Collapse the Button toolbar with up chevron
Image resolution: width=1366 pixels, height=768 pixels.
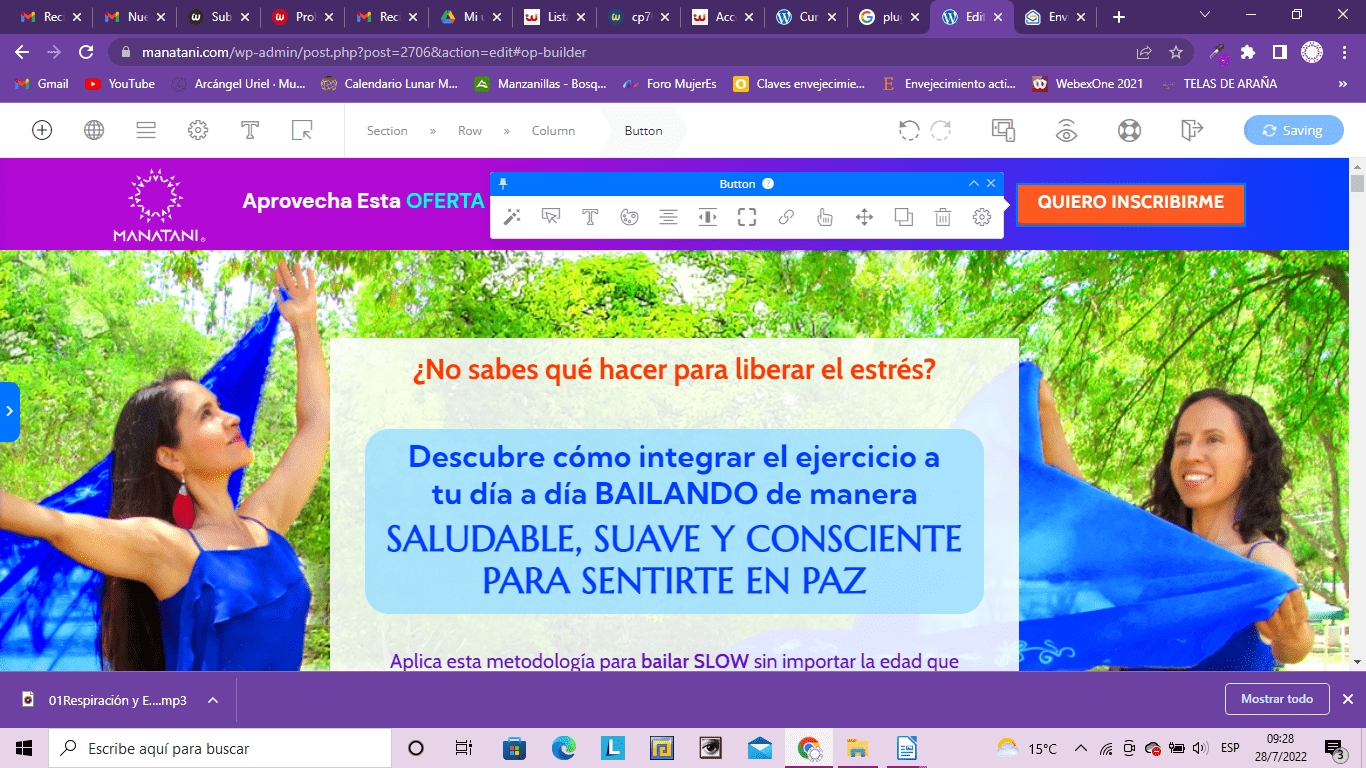click(x=974, y=183)
